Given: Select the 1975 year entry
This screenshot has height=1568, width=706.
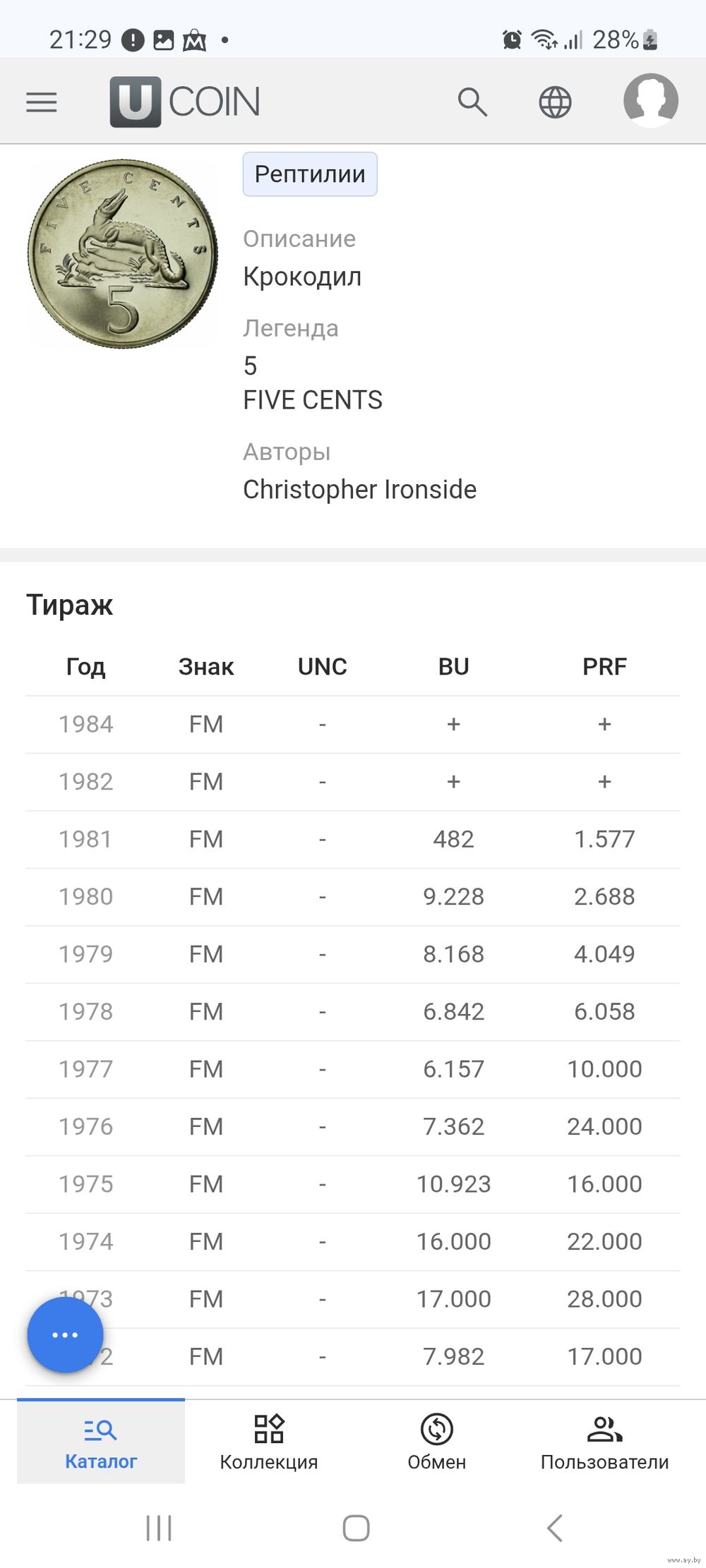Looking at the screenshot, I should coord(86,1184).
